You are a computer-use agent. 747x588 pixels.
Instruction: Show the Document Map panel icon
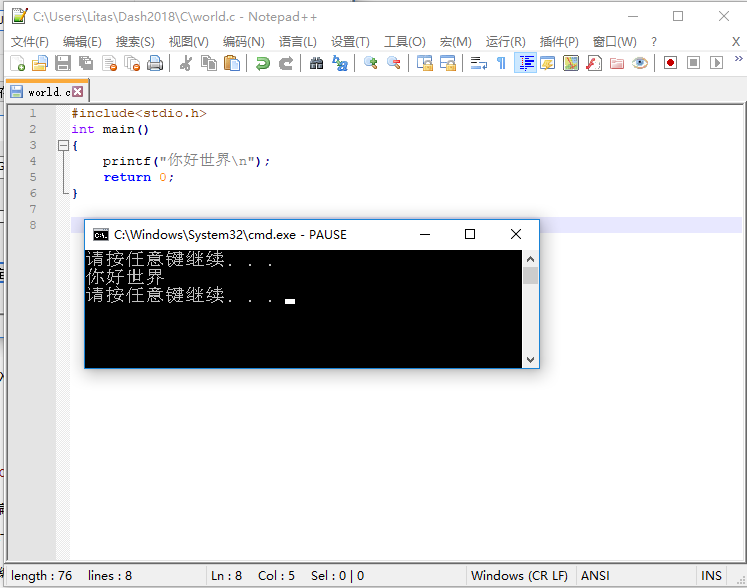coord(571,63)
